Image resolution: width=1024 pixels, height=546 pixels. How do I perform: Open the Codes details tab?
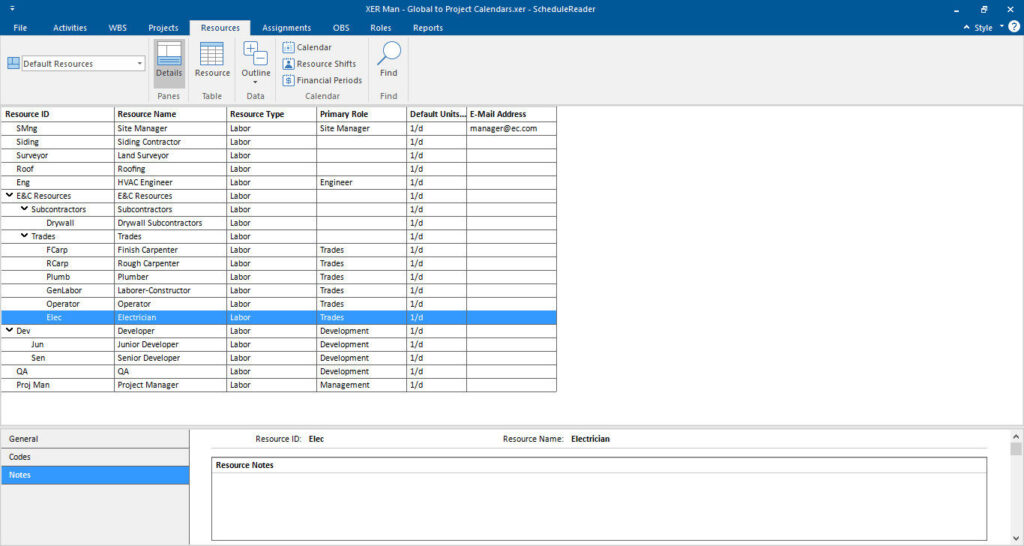pyautogui.click(x=95, y=457)
